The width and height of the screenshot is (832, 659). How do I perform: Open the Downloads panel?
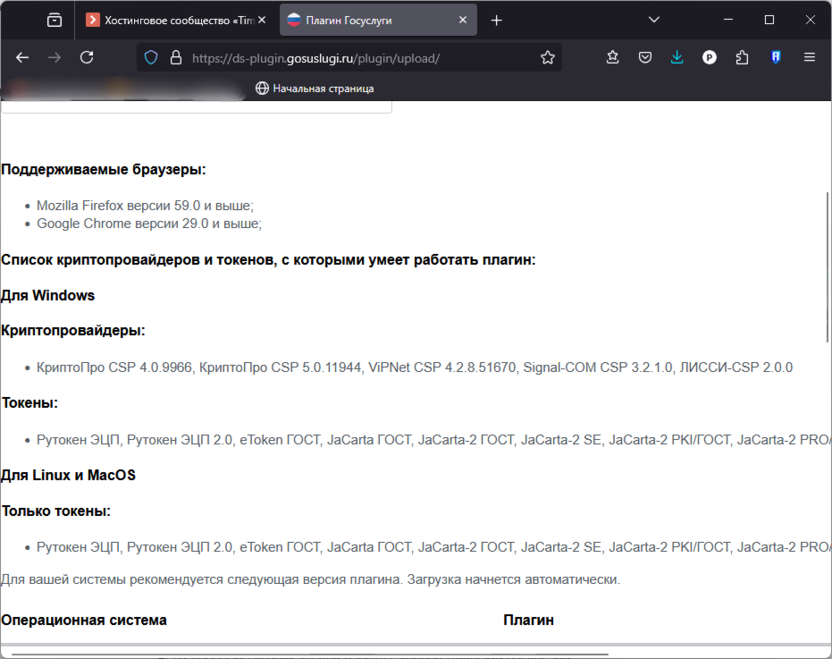point(677,58)
